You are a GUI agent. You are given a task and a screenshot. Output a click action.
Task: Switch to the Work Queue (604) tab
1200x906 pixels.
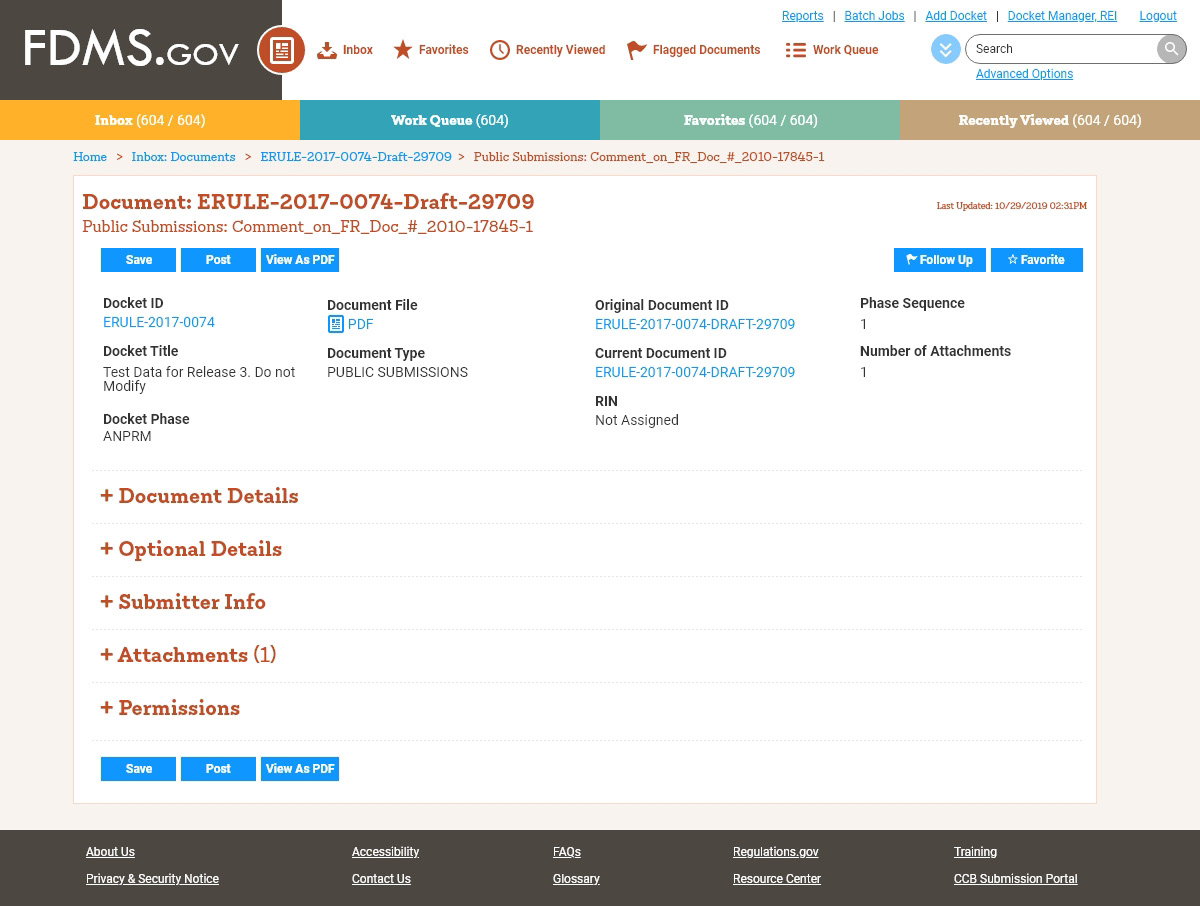(x=450, y=120)
